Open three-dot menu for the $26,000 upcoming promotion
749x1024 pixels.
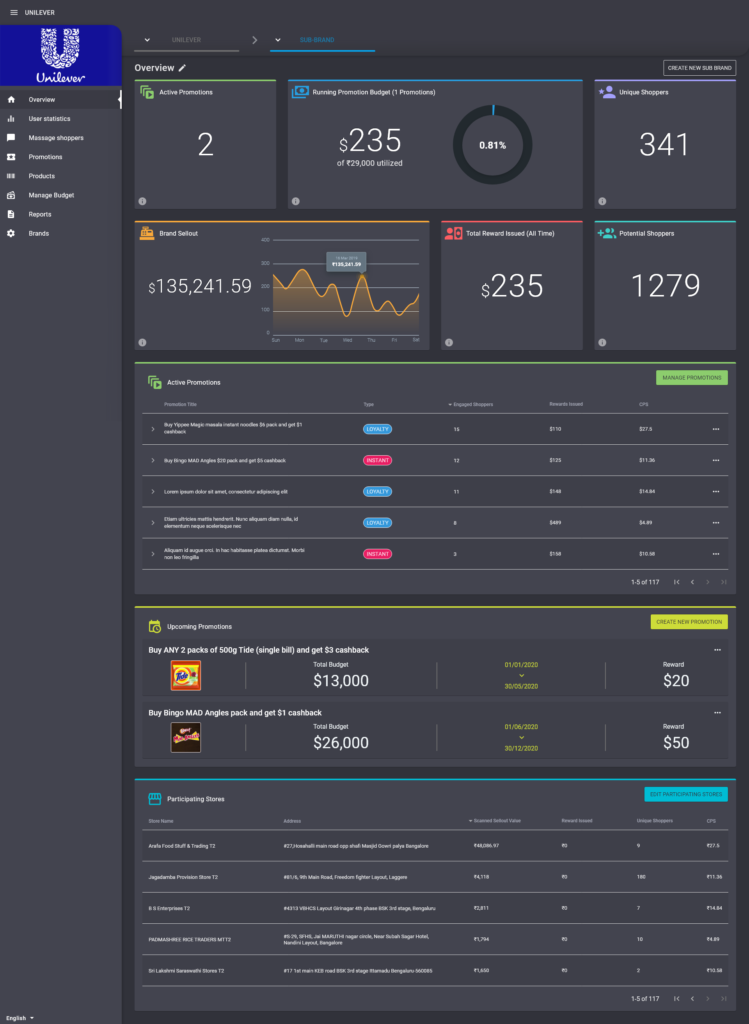point(717,712)
